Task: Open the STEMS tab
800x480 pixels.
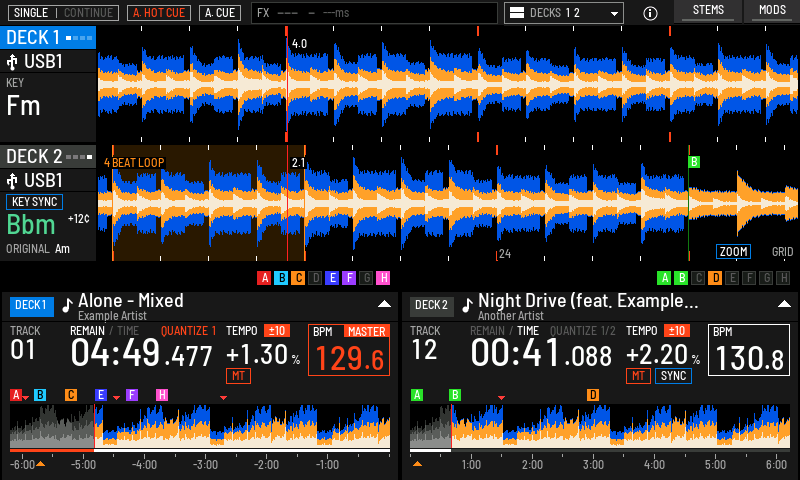Action: 708,11
